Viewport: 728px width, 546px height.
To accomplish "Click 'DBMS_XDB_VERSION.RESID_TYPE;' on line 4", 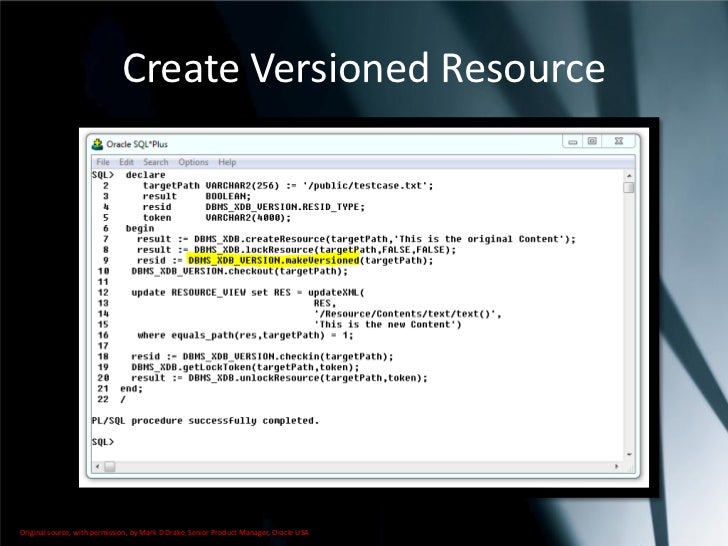I will tap(285, 207).
